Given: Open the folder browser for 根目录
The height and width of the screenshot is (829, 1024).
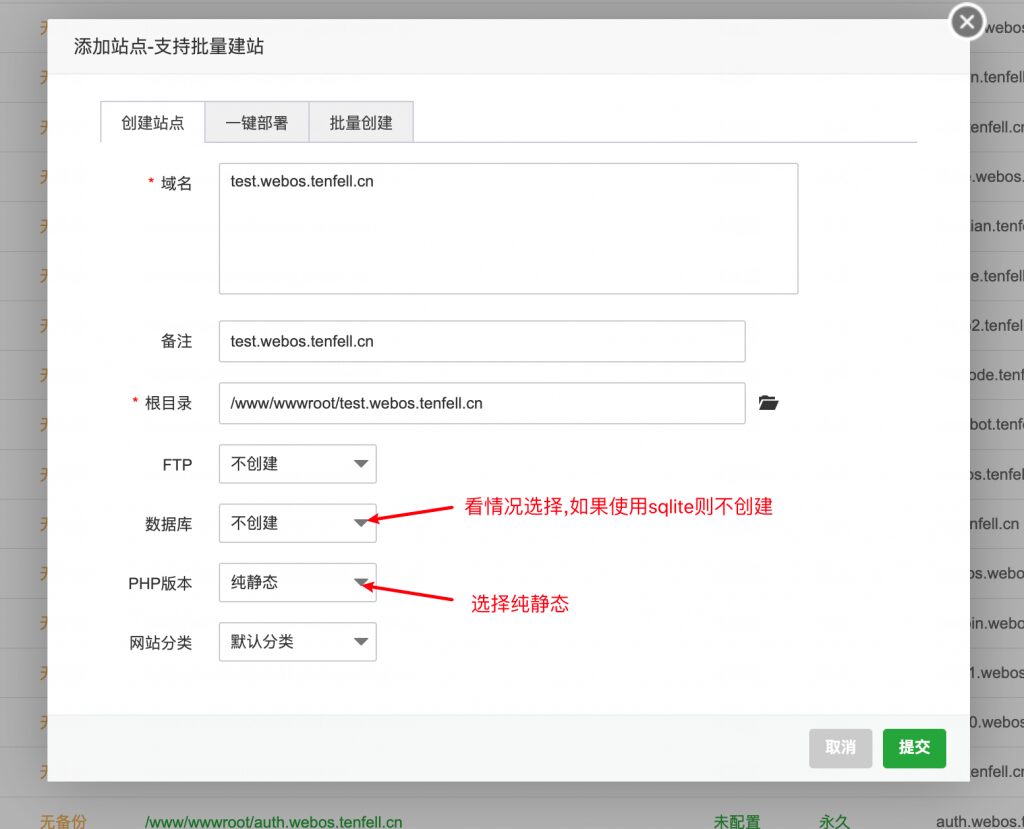Looking at the screenshot, I should click(768, 403).
